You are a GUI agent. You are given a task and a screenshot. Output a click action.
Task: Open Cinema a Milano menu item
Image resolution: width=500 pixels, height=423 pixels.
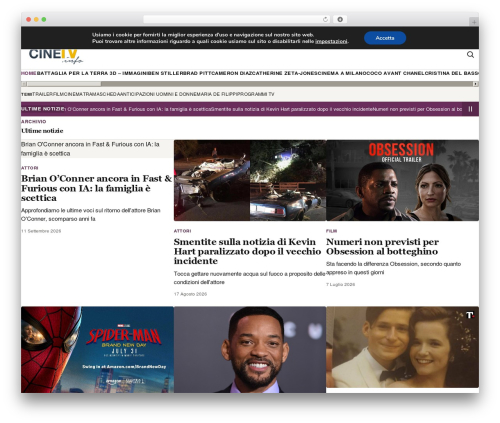pyautogui.click(x=343, y=73)
